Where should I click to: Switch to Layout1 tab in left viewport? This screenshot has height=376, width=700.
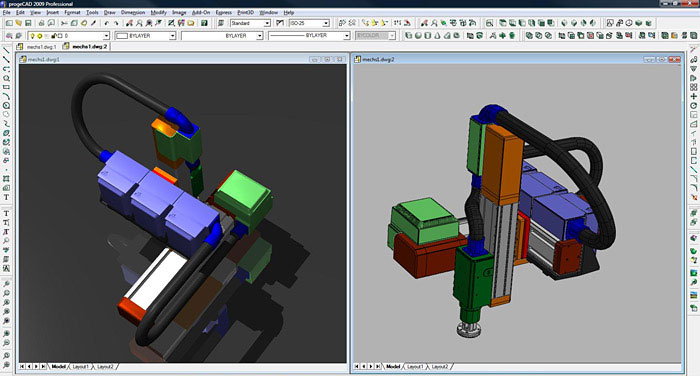pyautogui.click(x=80, y=367)
